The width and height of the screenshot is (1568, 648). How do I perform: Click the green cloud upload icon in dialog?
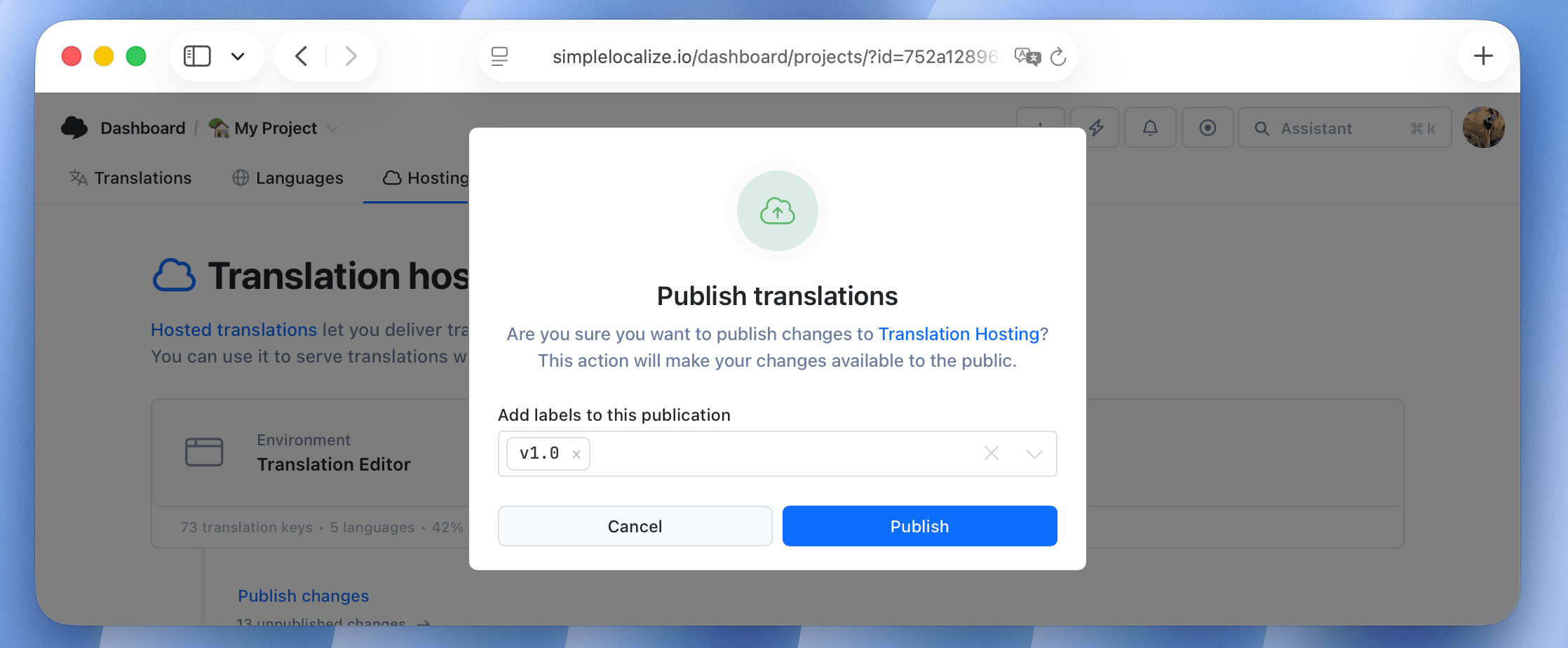pyautogui.click(x=777, y=211)
